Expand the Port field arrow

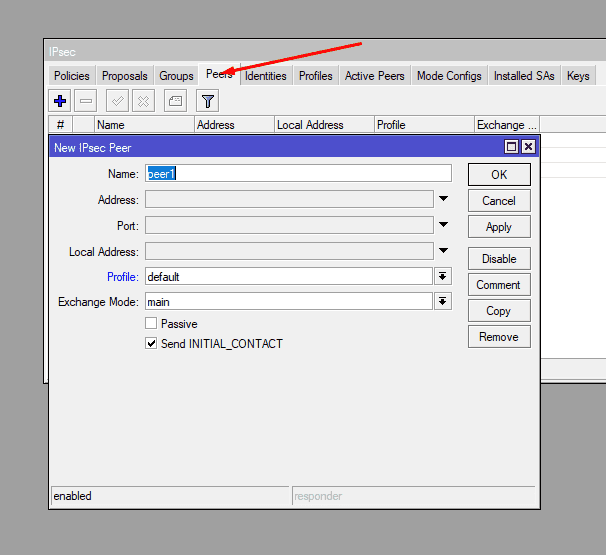click(443, 226)
